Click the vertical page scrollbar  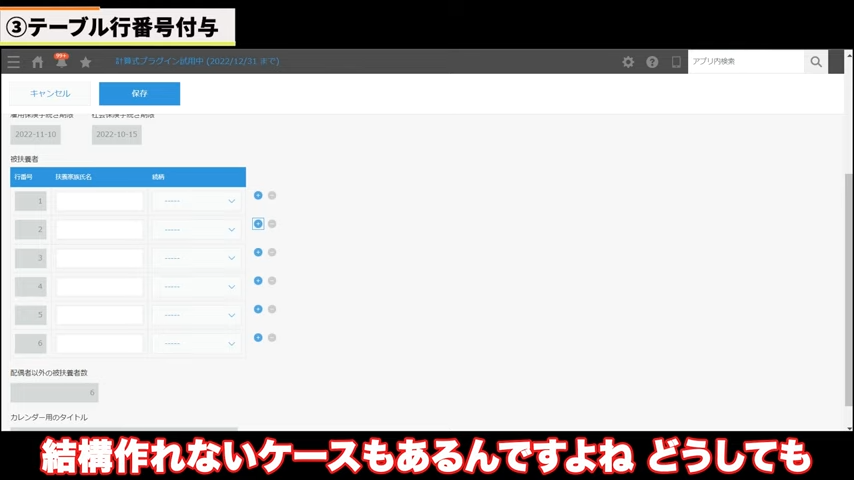tap(849, 289)
